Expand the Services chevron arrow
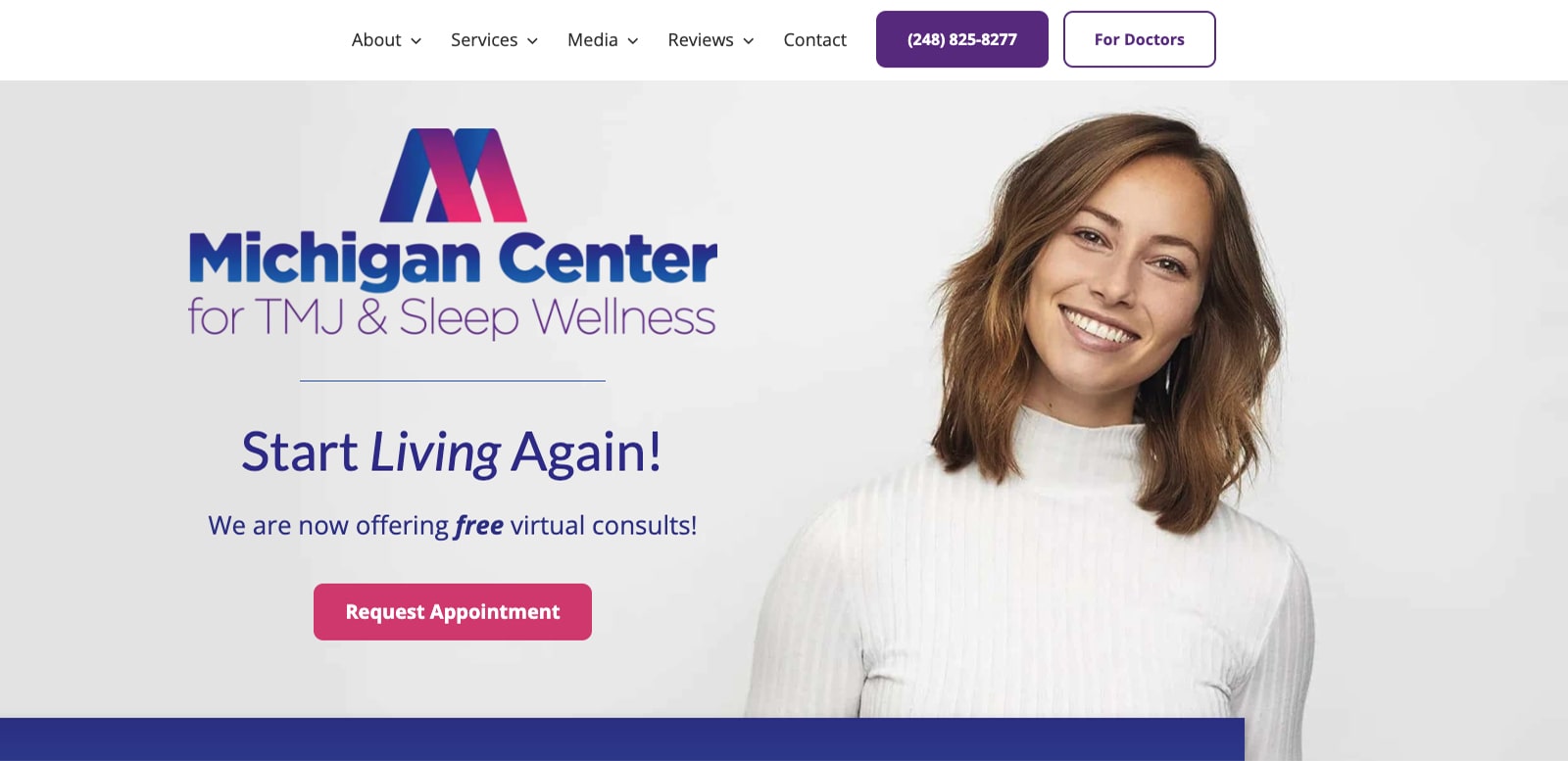 pyautogui.click(x=532, y=41)
